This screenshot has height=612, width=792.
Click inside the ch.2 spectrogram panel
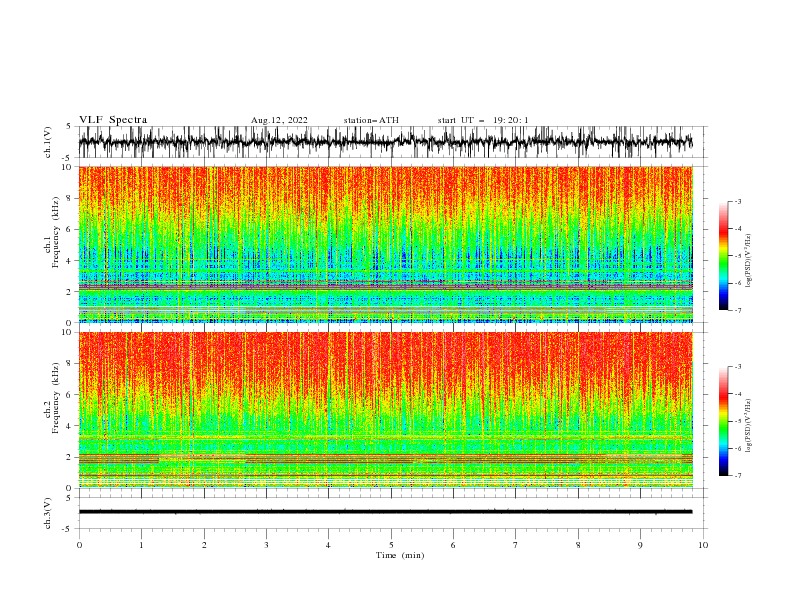[385, 410]
